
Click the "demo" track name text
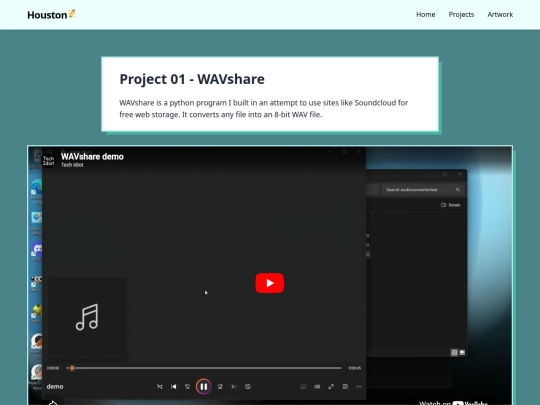(x=55, y=386)
